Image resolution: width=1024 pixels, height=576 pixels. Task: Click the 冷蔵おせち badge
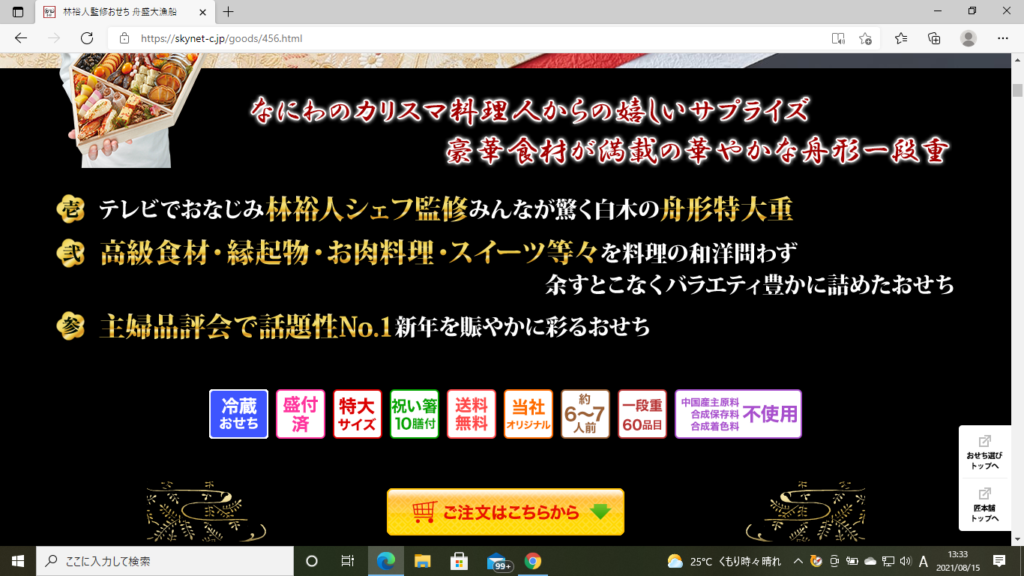tap(238, 414)
